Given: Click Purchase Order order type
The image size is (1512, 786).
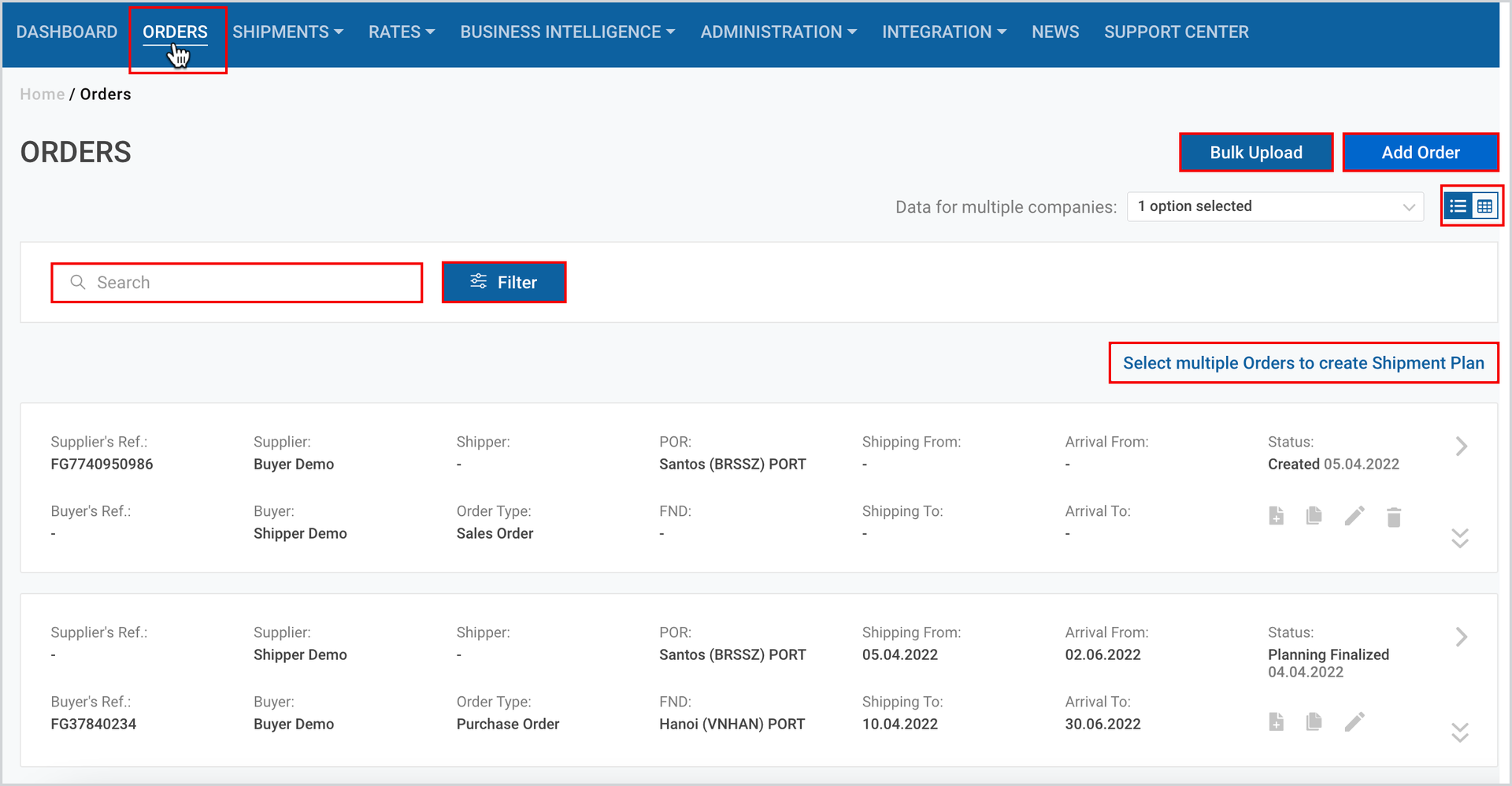Looking at the screenshot, I should [x=508, y=725].
